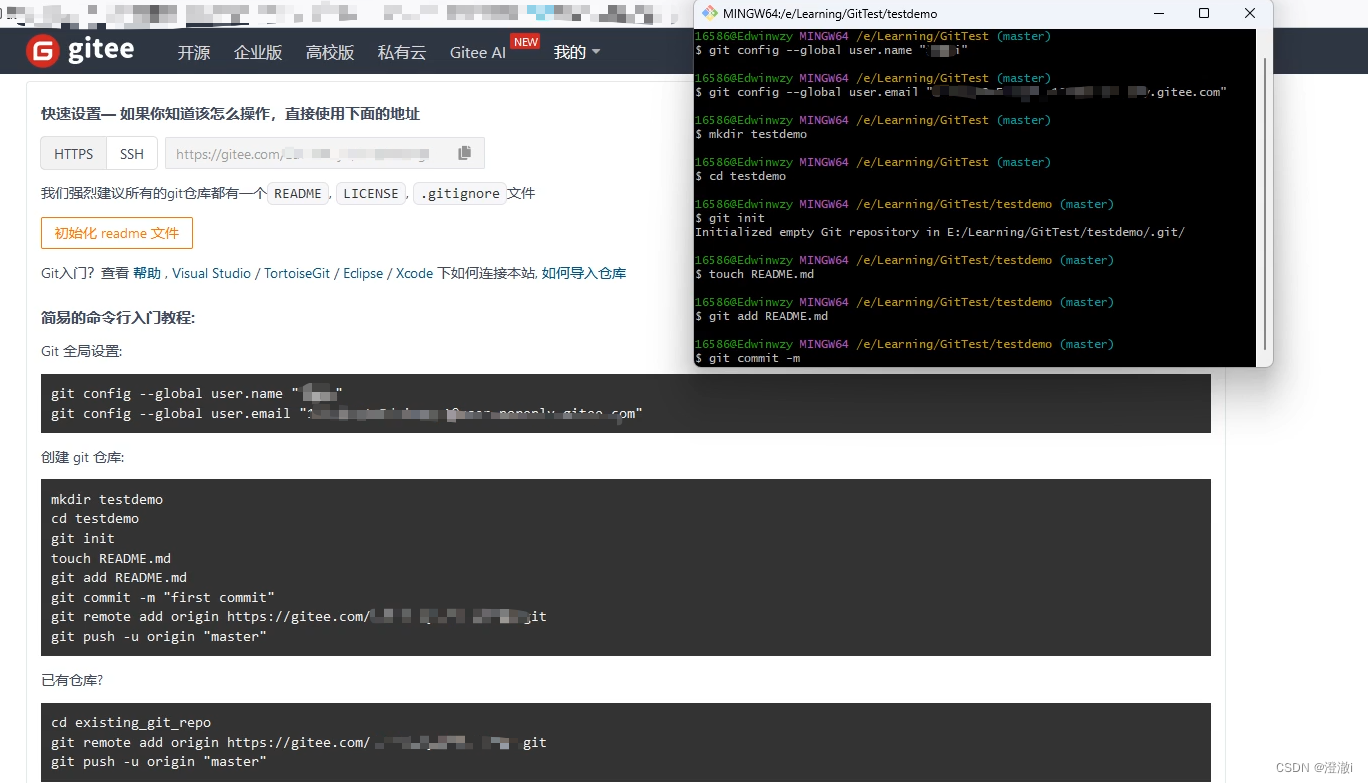
Task: Copy the repository URL with the copy icon
Action: coord(464,153)
